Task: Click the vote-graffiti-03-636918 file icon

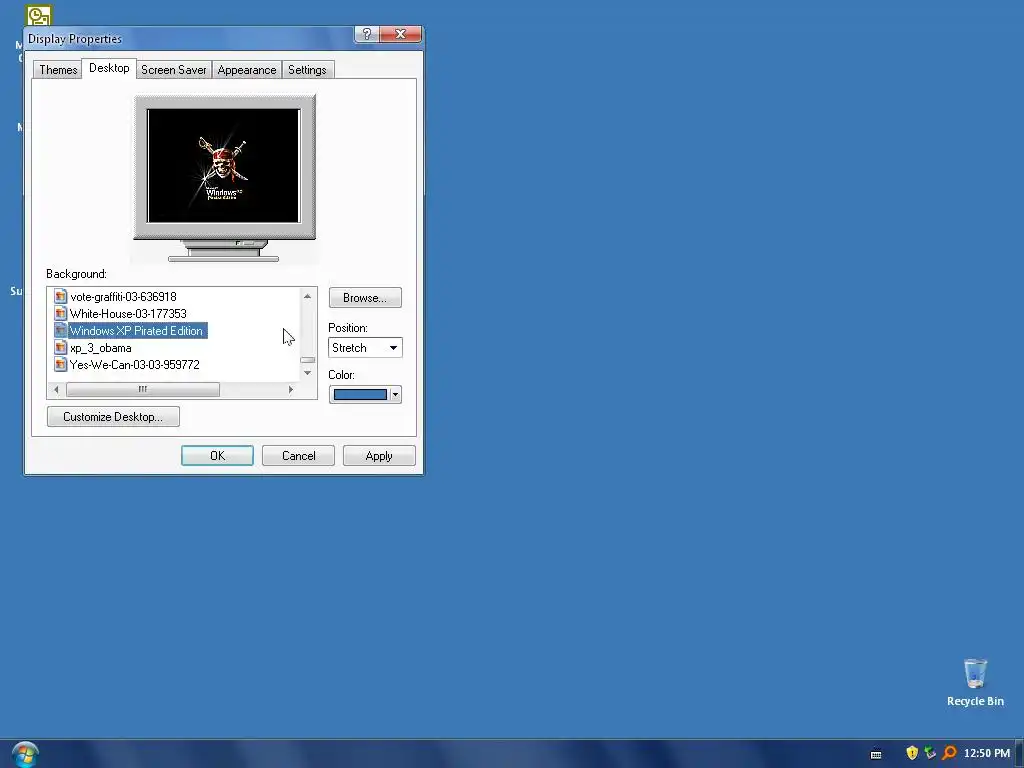Action: 61,296
